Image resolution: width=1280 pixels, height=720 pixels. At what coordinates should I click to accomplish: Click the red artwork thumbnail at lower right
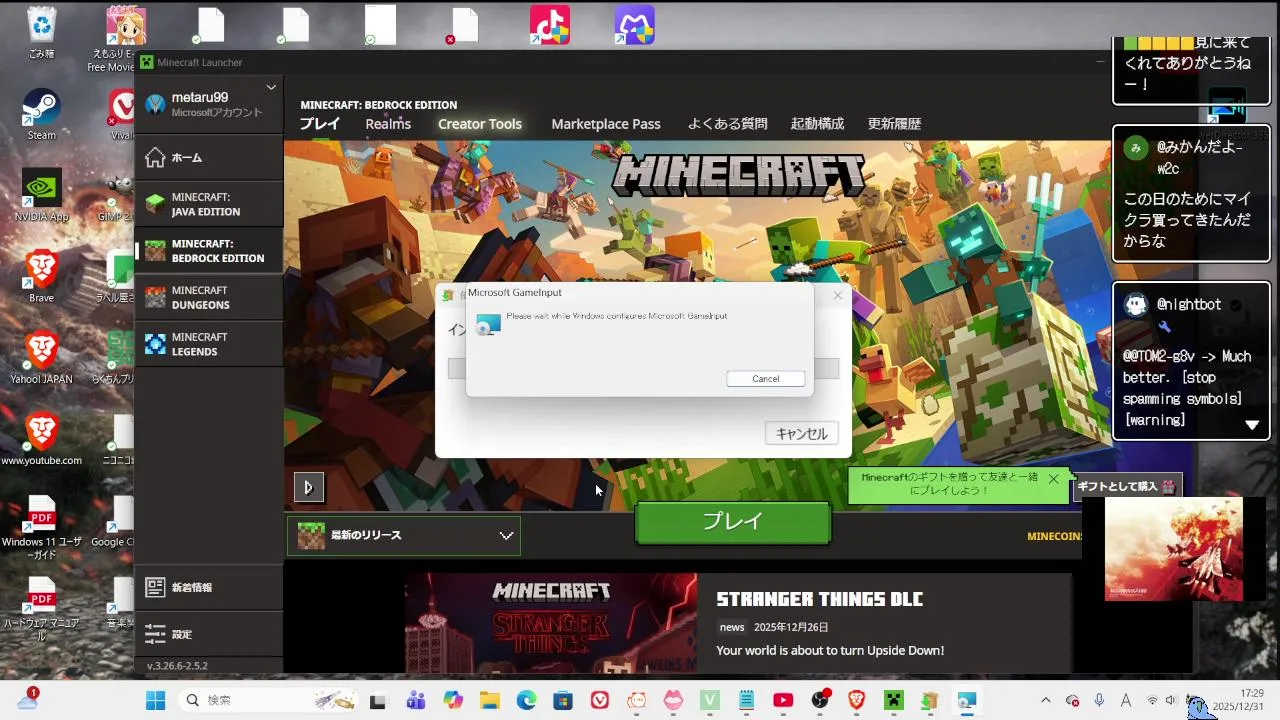click(1174, 549)
